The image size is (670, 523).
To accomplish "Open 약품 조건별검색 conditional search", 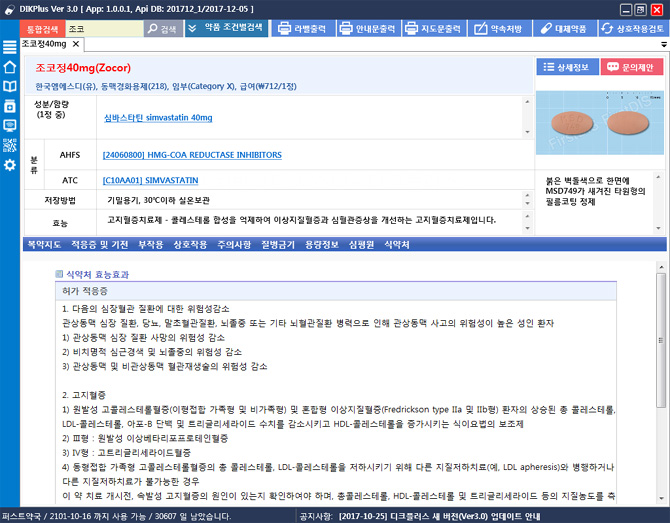I will (226, 28).
